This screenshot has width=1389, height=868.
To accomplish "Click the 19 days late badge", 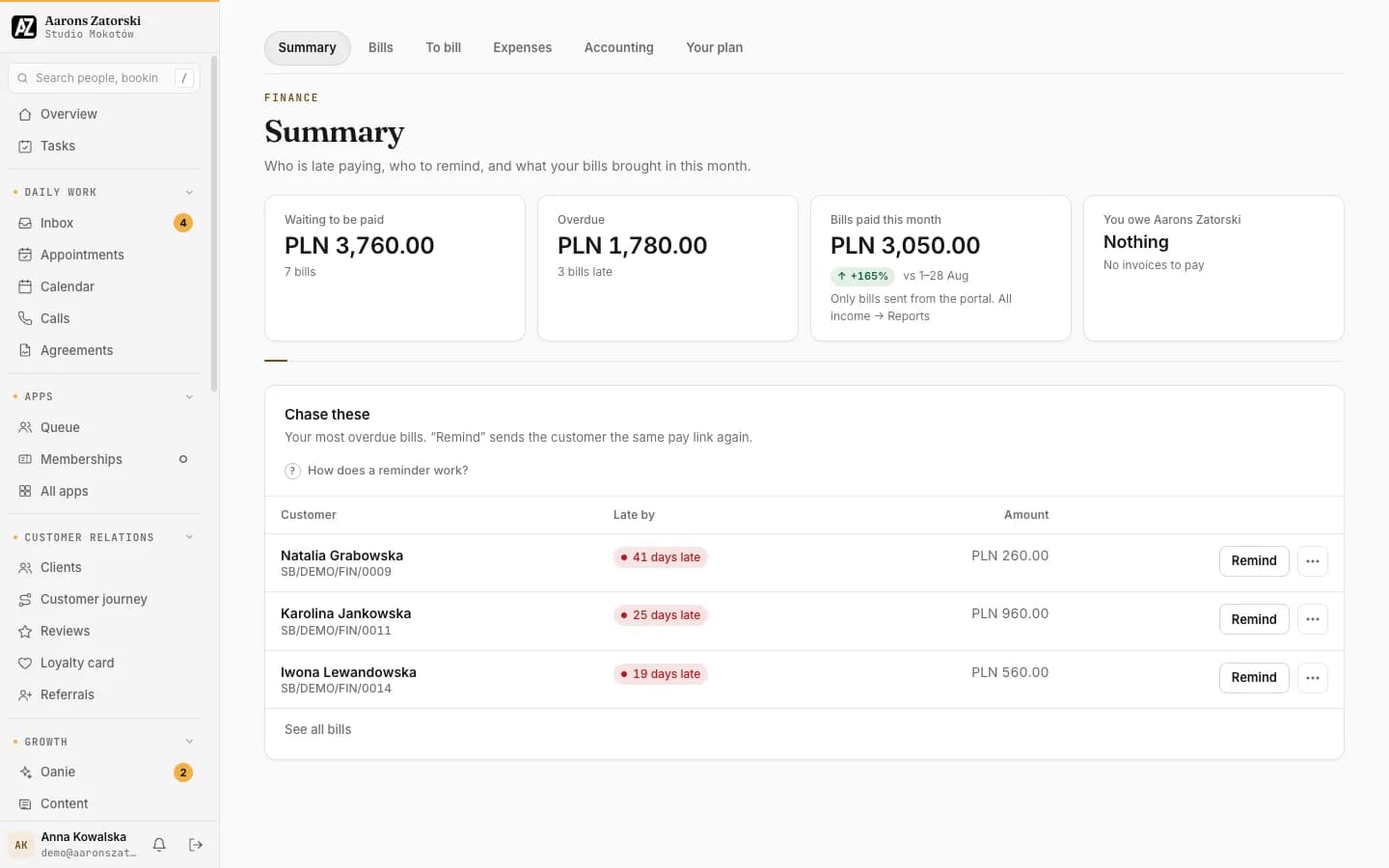I will point(661,674).
